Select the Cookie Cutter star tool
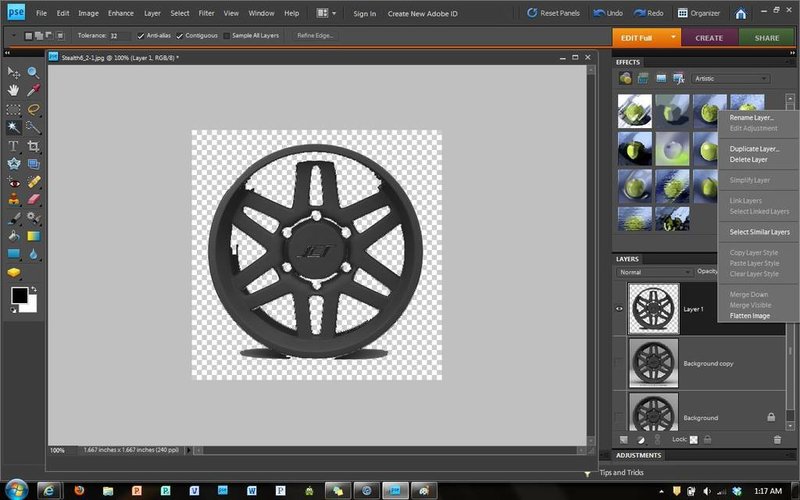Screen dimensions: 800x500 click(14, 164)
